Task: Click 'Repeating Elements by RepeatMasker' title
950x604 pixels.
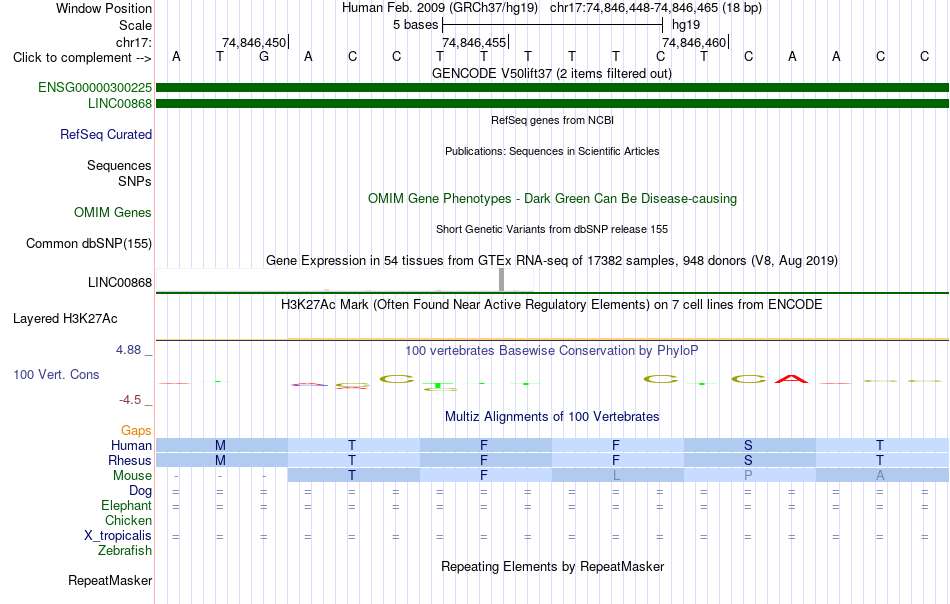Action: click(552, 567)
